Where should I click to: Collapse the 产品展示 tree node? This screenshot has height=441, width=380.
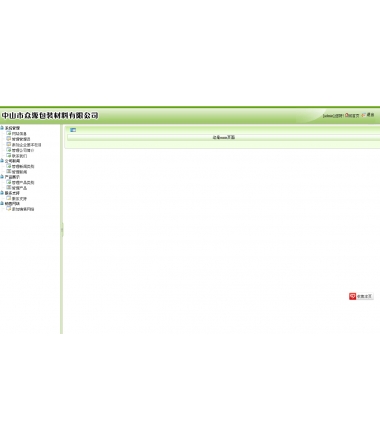point(2,177)
